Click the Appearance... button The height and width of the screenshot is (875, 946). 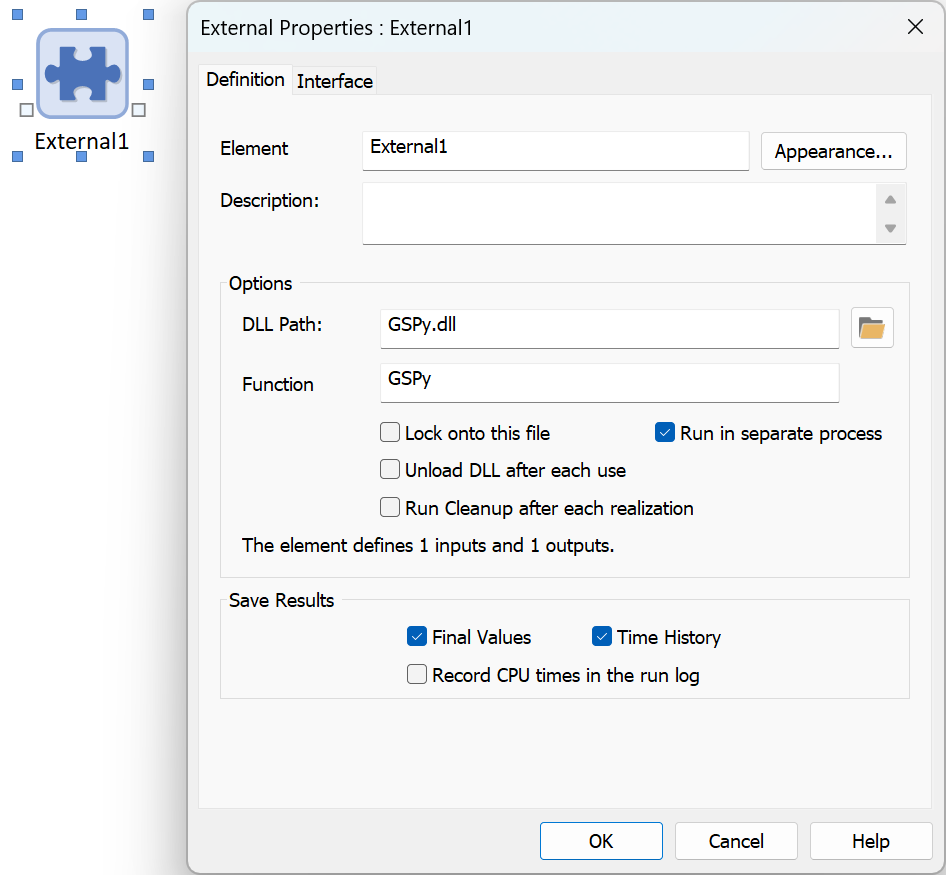[833, 151]
